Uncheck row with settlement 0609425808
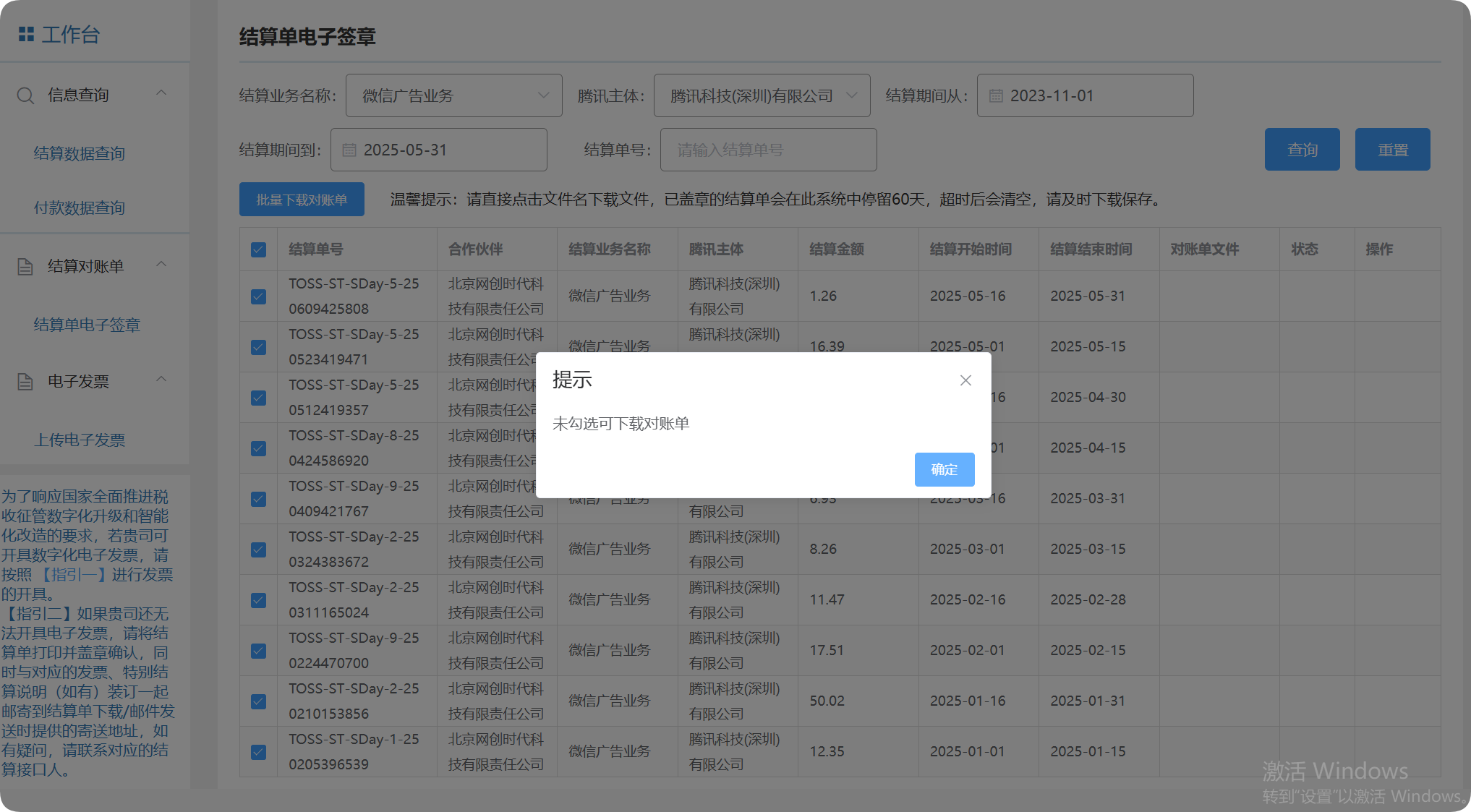The height and width of the screenshot is (812, 1471). tap(258, 296)
